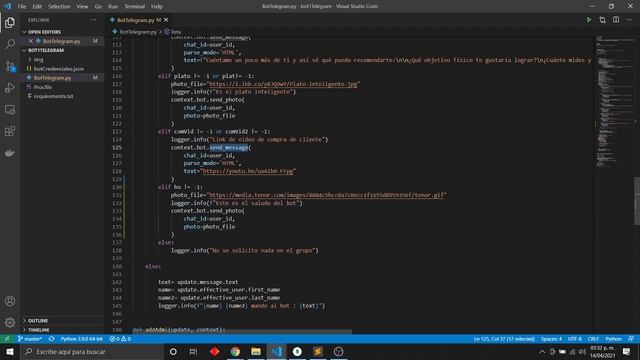The width and height of the screenshot is (640, 360).
Task: Run the Python file with the play button
Action: click(x=589, y=20)
